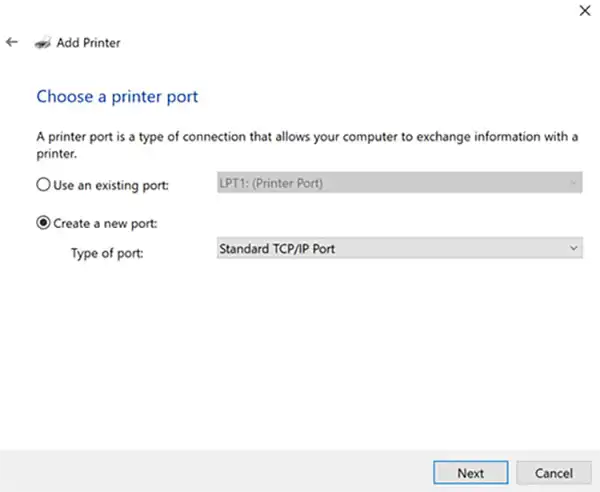Open the Type of port dropdown
Image resolution: width=600 pixels, height=492 pixels.
click(x=399, y=248)
